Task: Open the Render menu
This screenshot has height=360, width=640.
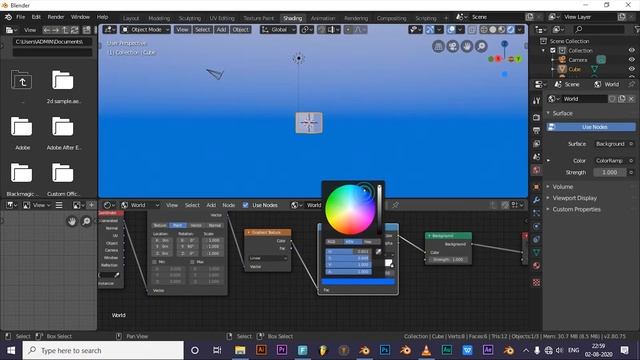Action: pos(56,17)
